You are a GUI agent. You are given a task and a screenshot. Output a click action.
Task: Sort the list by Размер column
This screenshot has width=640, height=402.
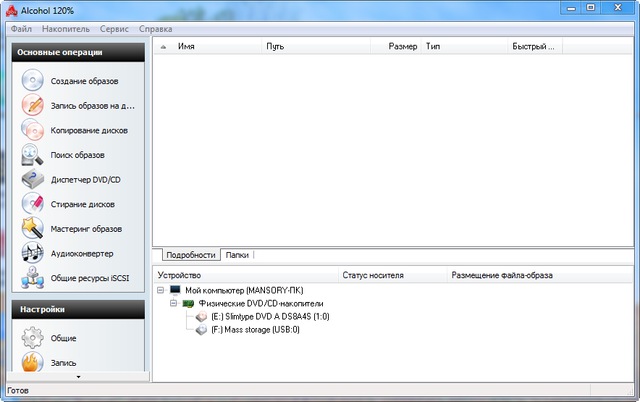(x=402, y=46)
